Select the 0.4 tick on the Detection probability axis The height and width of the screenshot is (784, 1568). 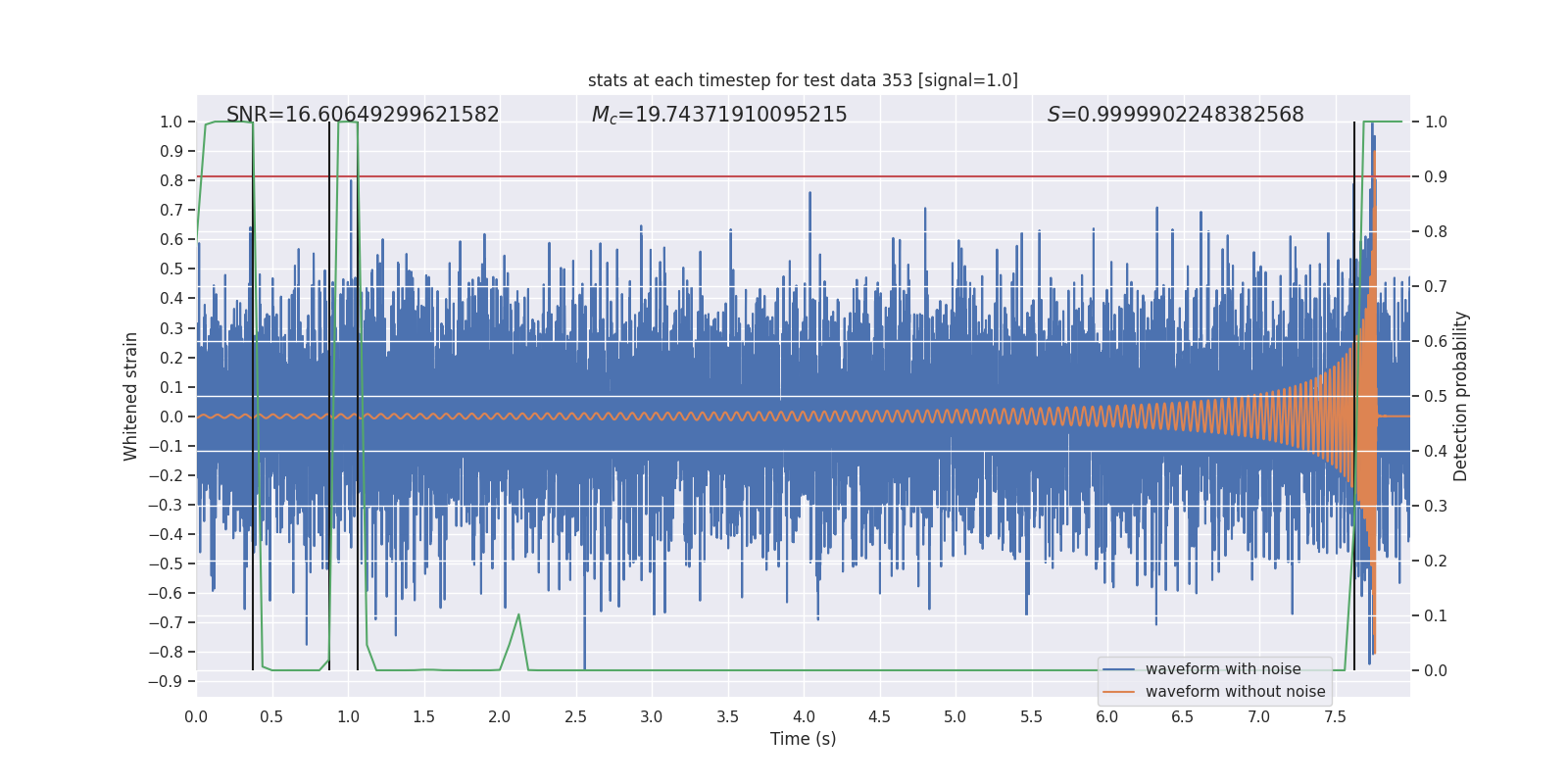1436,451
